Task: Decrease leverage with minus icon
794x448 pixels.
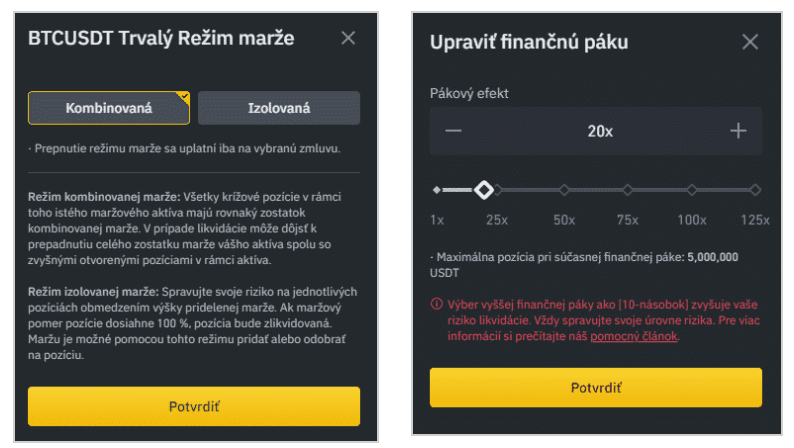Action: point(454,131)
